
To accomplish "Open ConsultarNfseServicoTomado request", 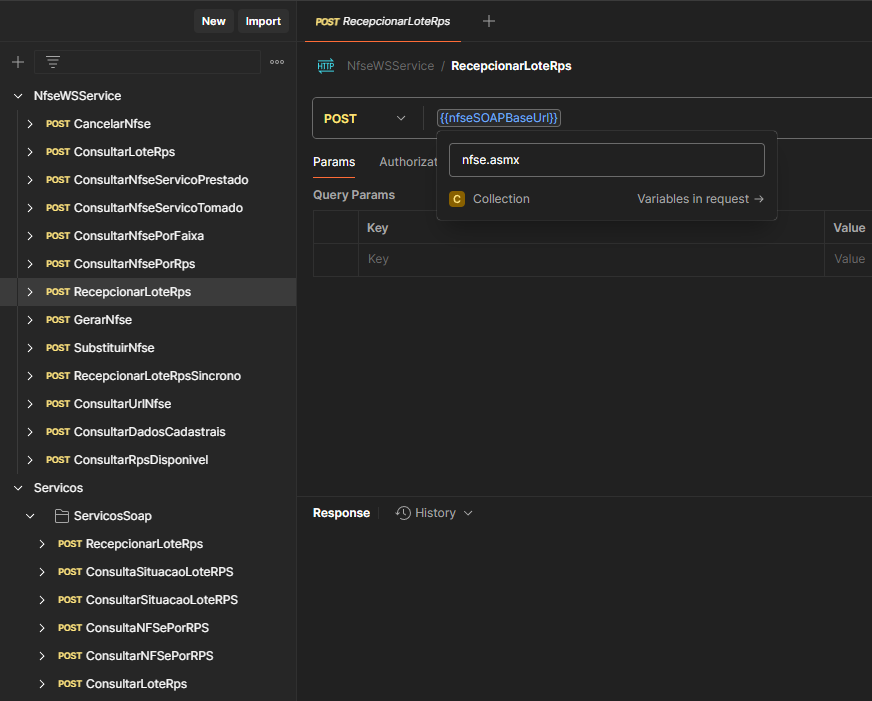I will pos(158,207).
